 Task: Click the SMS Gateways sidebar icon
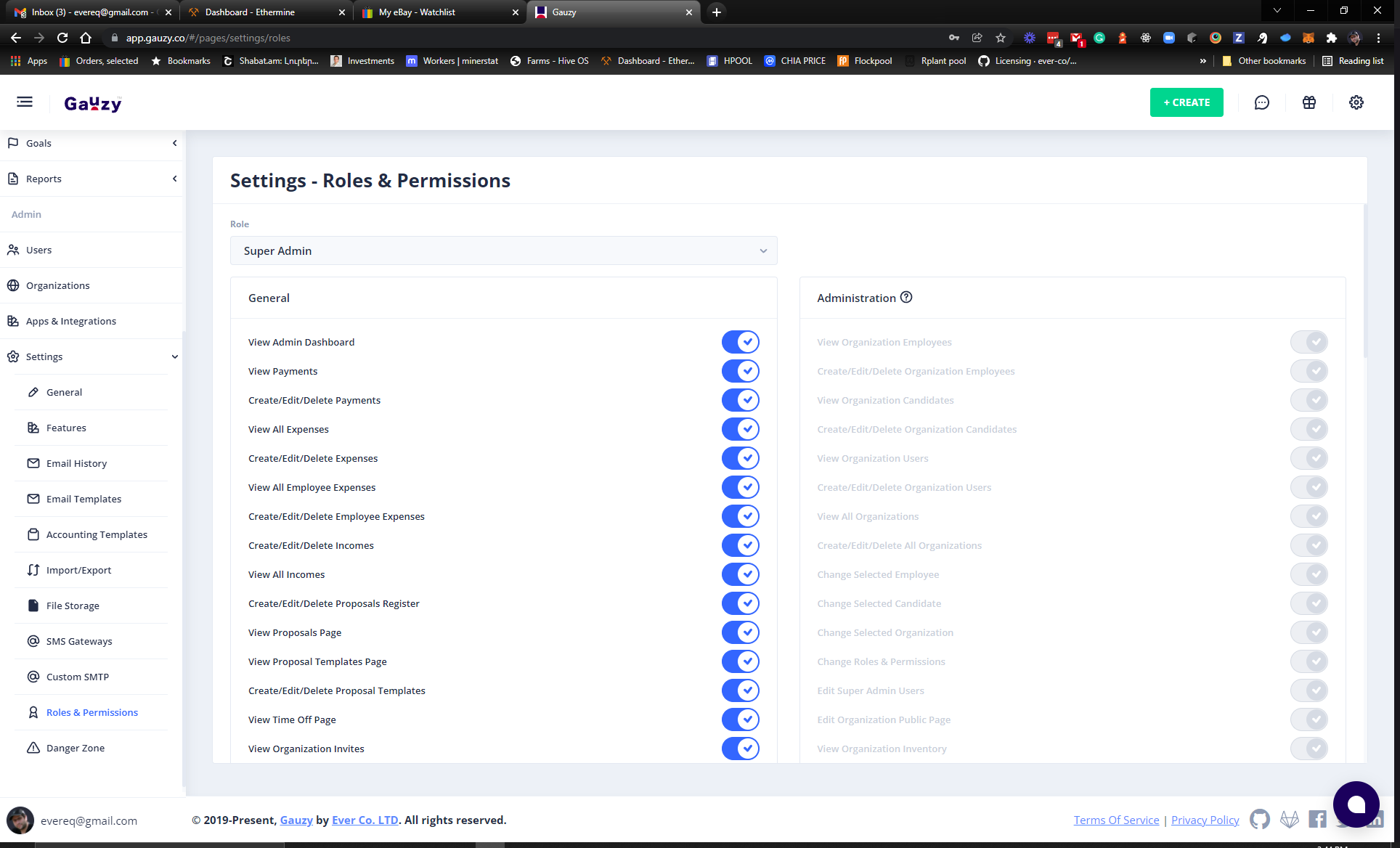[x=33, y=640]
